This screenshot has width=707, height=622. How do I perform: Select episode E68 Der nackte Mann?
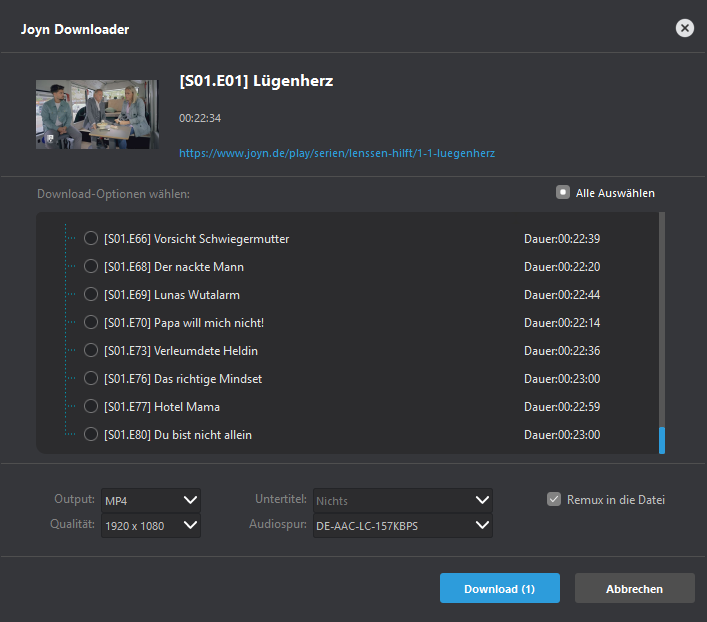click(91, 267)
